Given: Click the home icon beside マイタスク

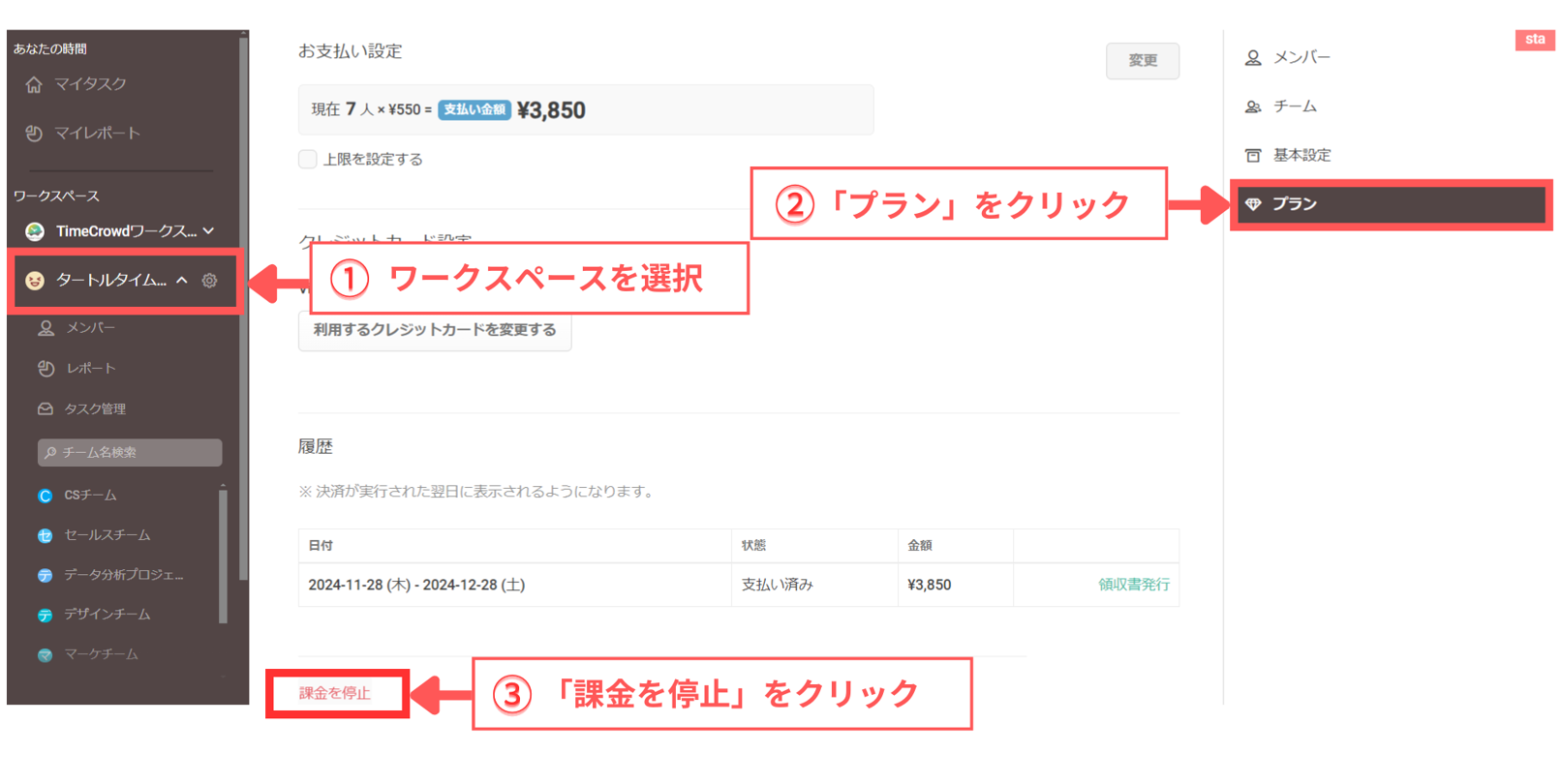Looking at the screenshot, I should [x=34, y=84].
